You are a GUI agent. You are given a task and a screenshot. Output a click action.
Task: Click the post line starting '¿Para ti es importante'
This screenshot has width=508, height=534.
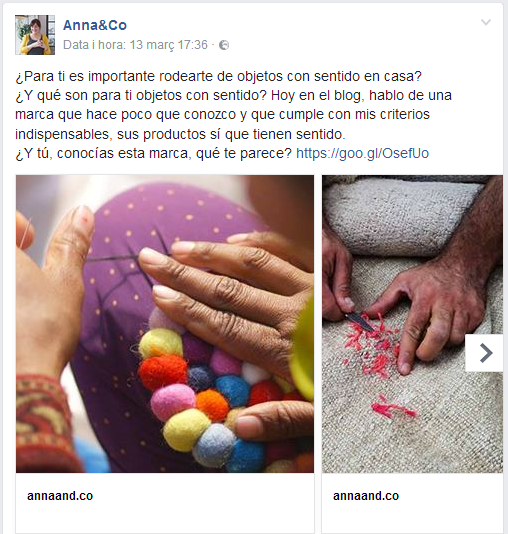click(x=219, y=76)
